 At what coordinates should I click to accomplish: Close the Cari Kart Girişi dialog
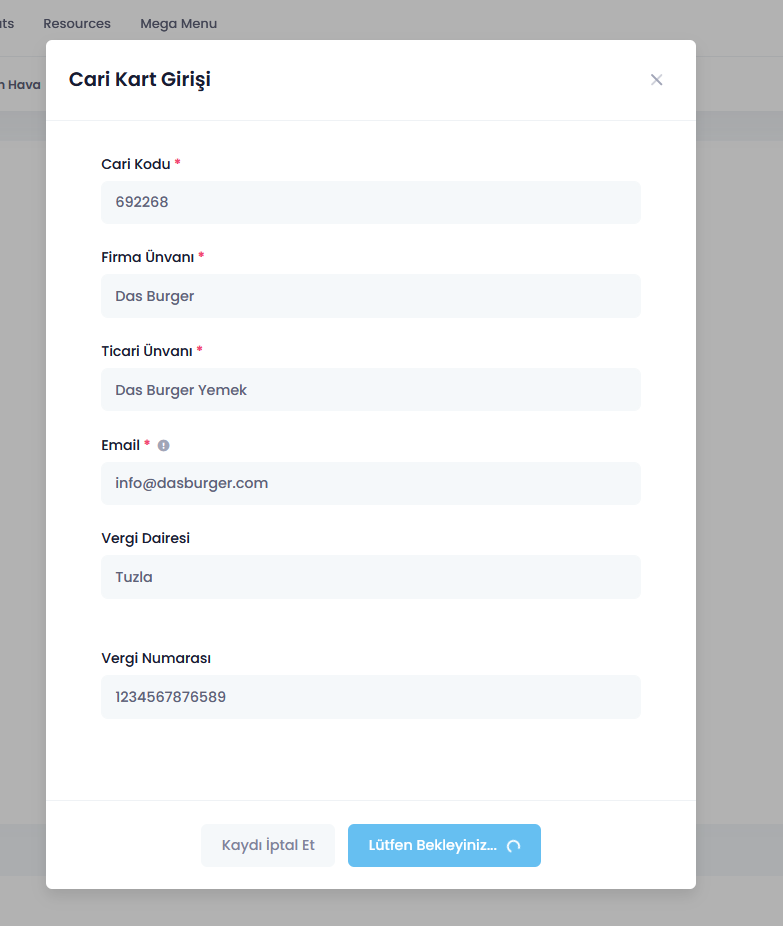coord(656,80)
